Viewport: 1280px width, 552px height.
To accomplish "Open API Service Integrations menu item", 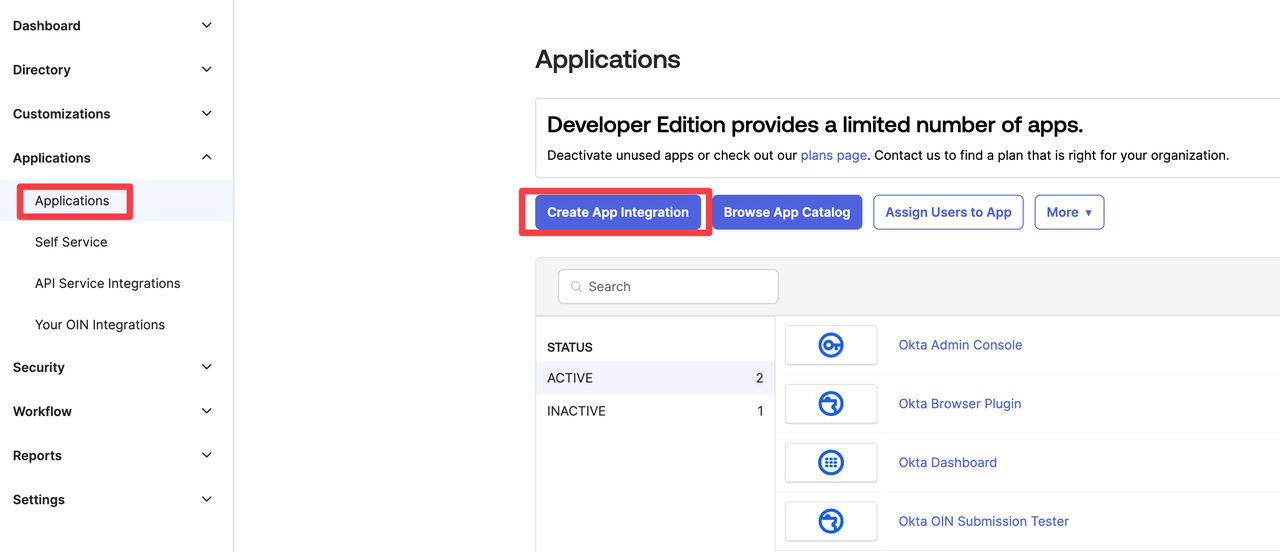I will (108, 283).
